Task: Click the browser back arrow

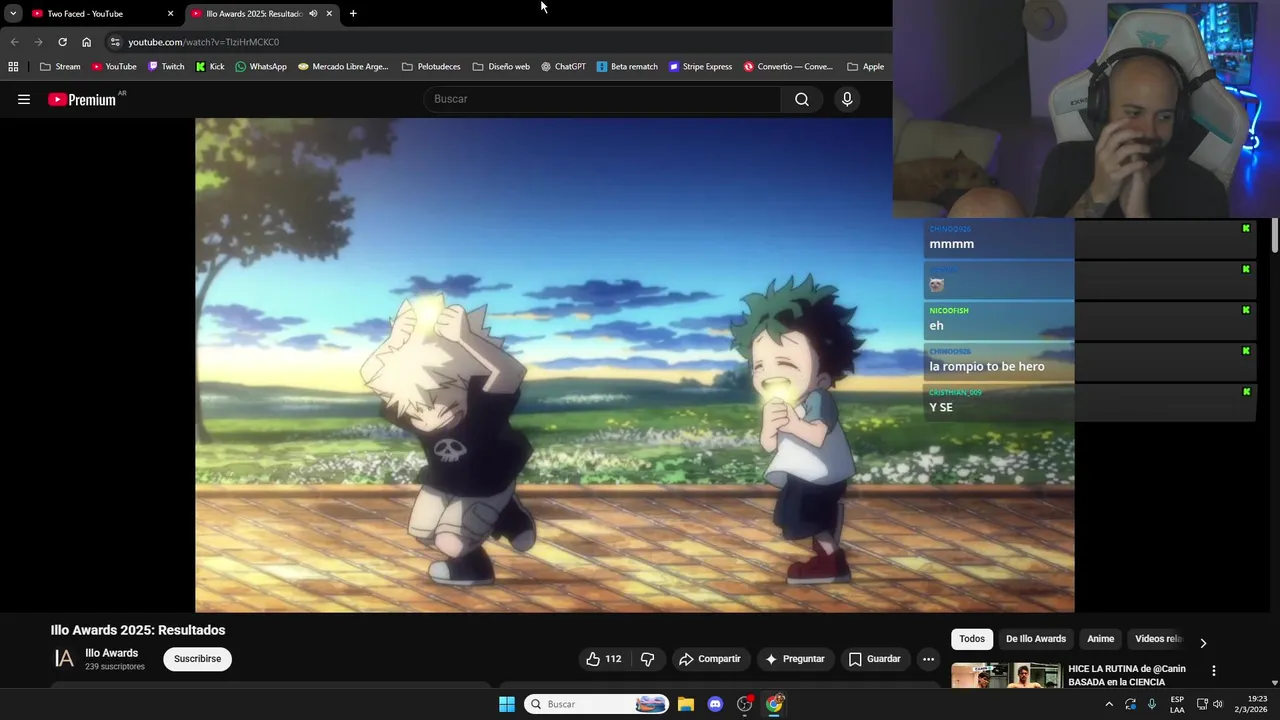Action: [14, 42]
